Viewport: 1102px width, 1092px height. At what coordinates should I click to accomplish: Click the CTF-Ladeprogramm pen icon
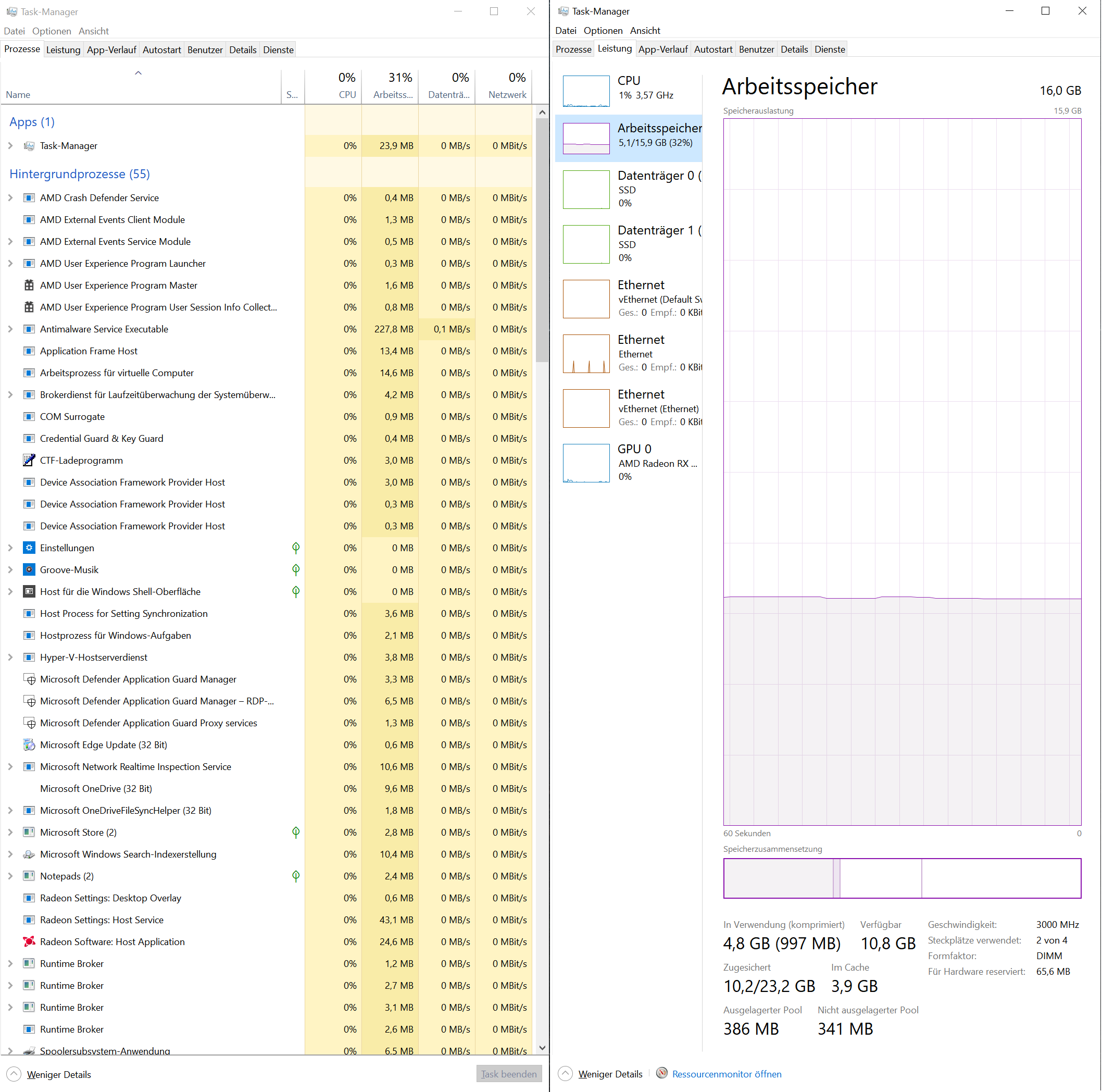click(29, 461)
